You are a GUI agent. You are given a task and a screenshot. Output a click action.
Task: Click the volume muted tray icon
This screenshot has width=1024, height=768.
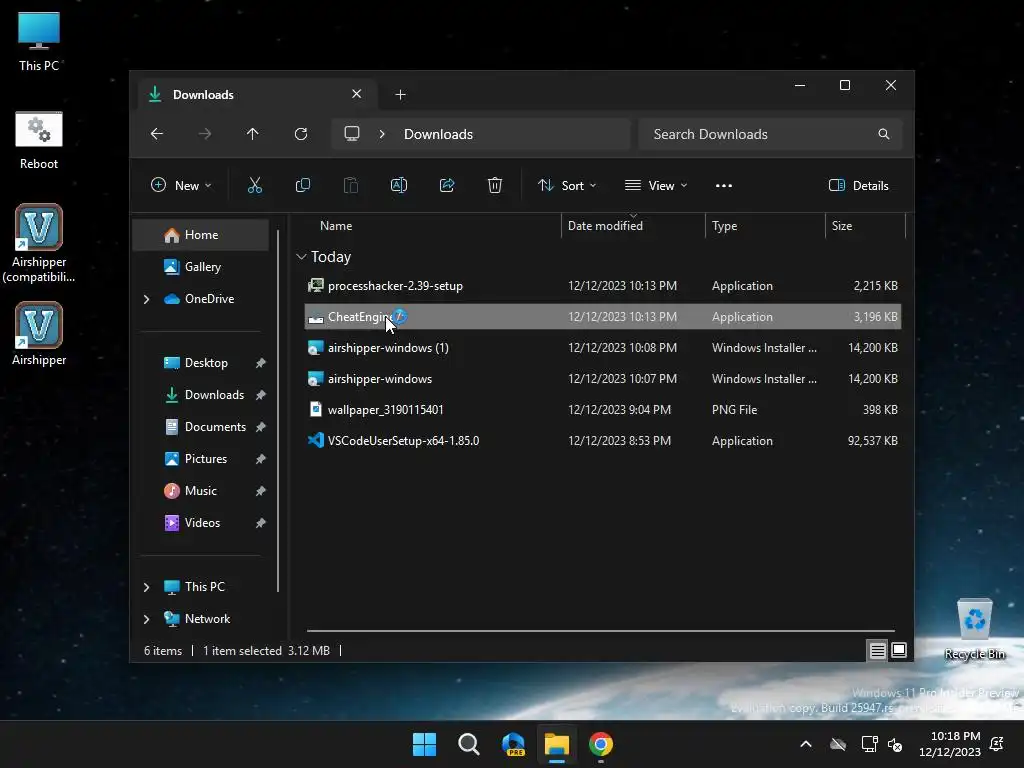[895, 744]
